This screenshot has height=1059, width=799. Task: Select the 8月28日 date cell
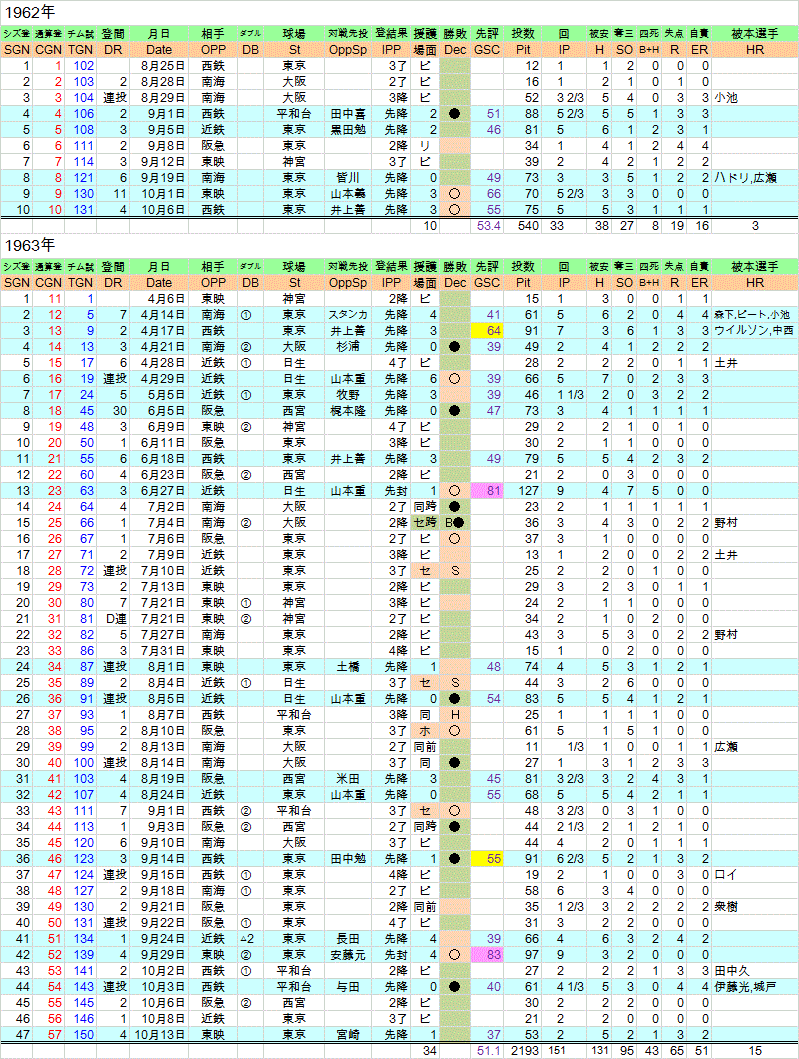pos(159,82)
